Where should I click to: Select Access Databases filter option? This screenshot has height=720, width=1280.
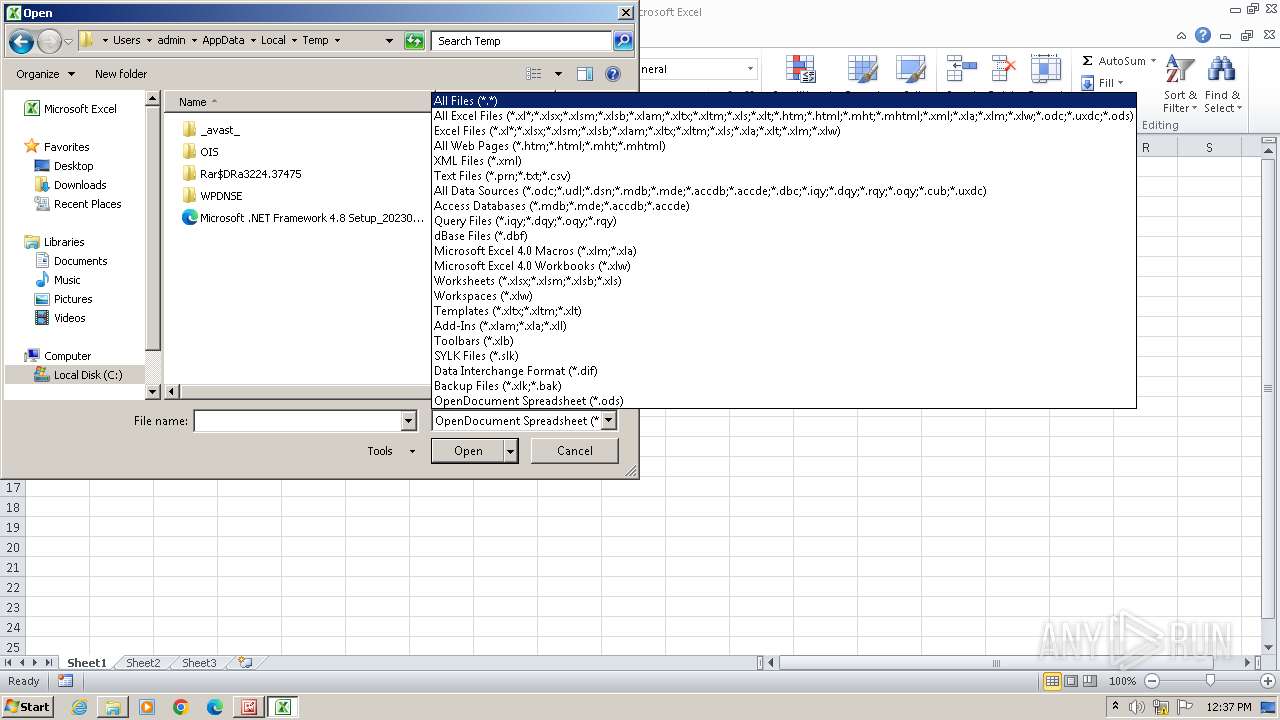784,206
